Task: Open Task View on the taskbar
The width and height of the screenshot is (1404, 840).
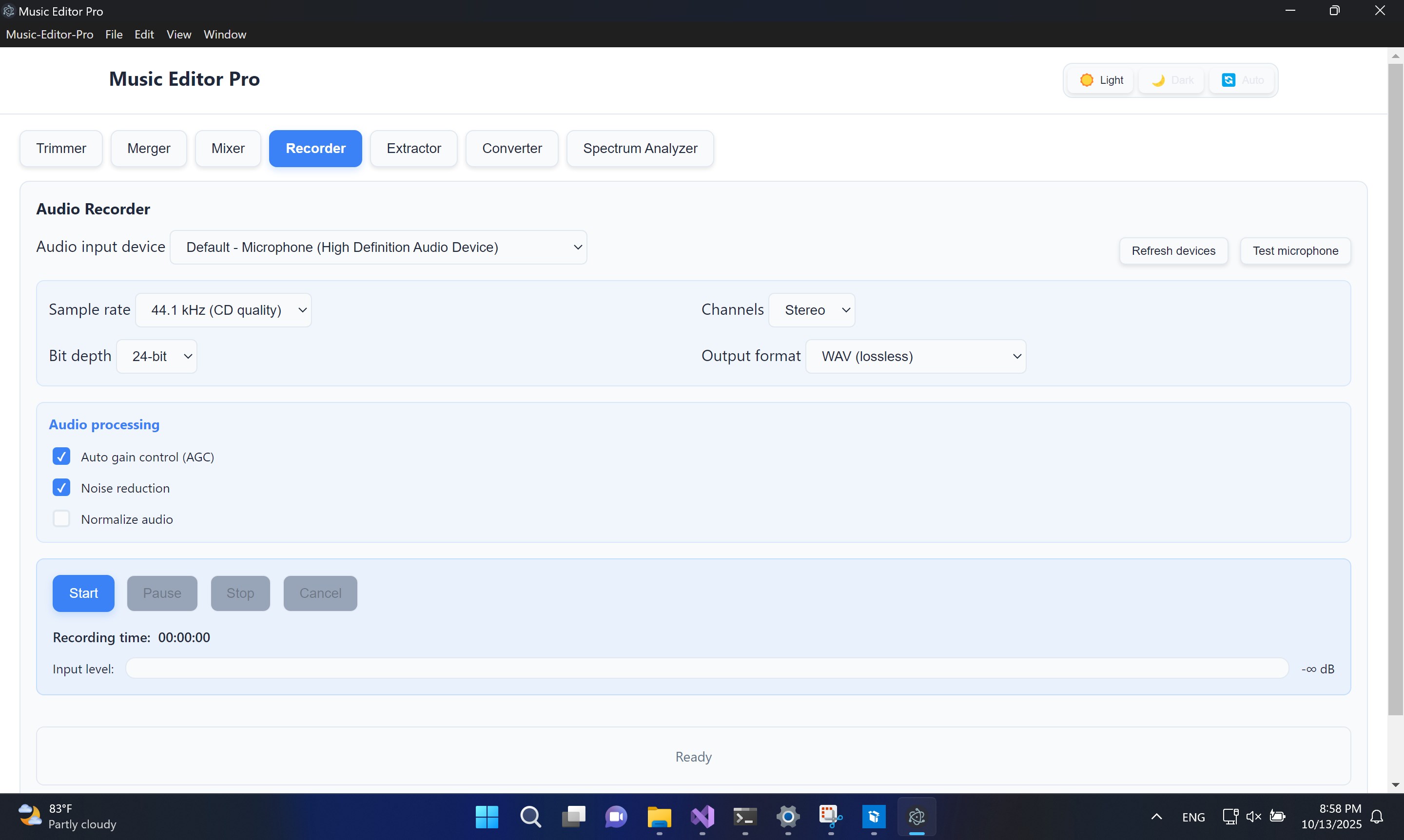Action: 573,817
